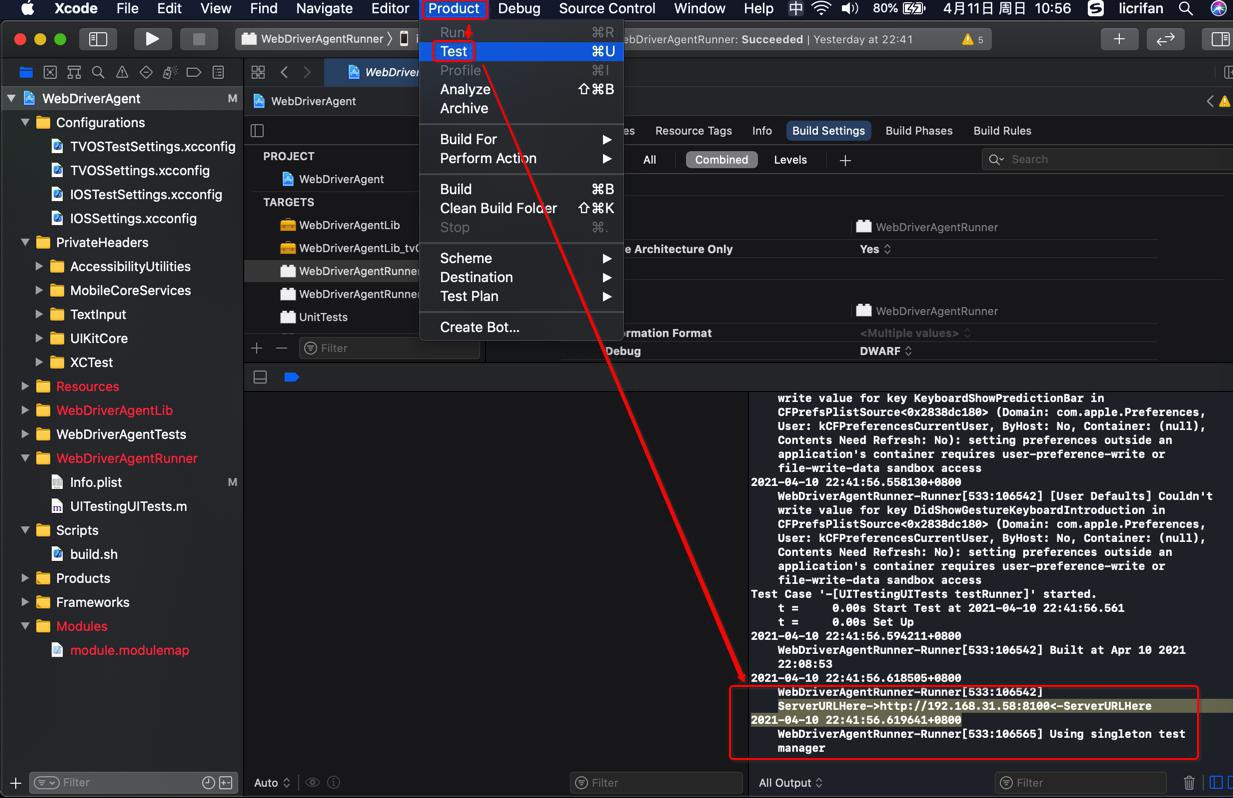Choose Analyze from the Product menu
Image resolution: width=1233 pixels, height=798 pixels.
point(521,89)
